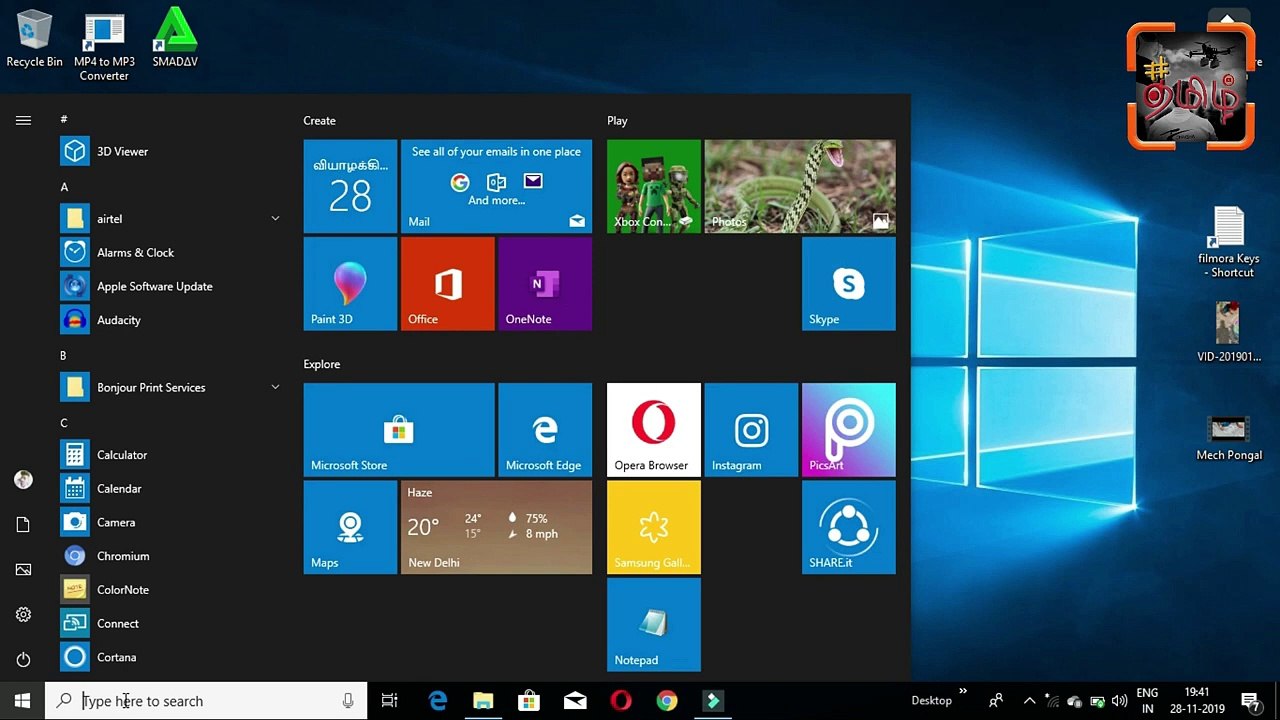Open the volume speaker tray icon
Image resolution: width=1280 pixels, height=720 pixels.
click(x=1119, y=701)
